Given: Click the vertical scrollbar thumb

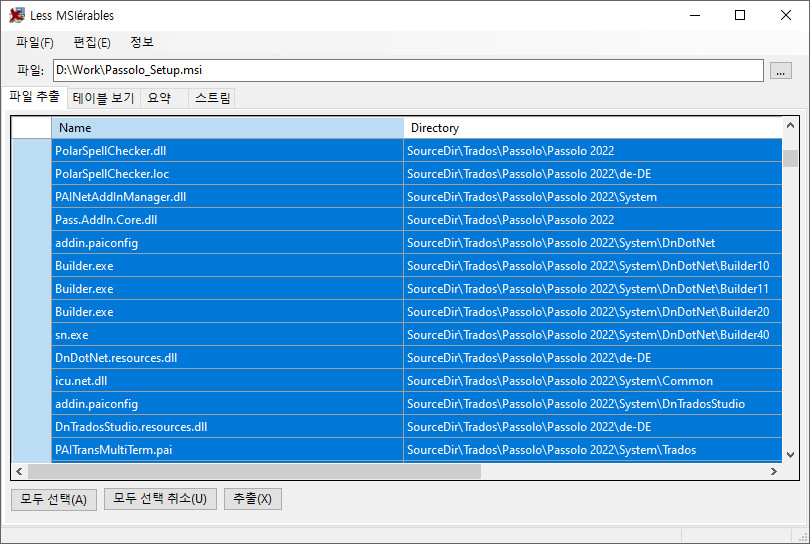Looking at the screenshot, I should (790, 158).
